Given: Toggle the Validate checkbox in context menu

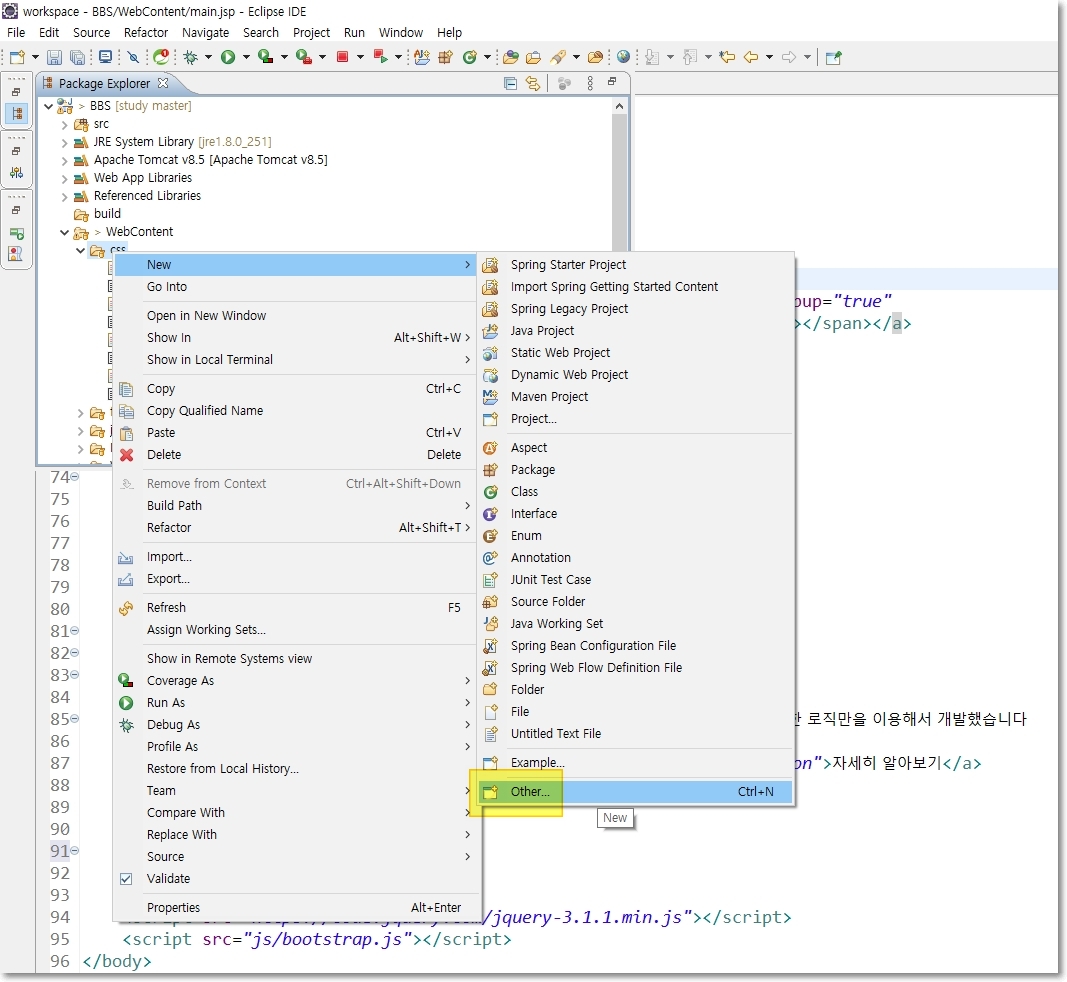Looking at the screenshot, I should coord(126,879).
